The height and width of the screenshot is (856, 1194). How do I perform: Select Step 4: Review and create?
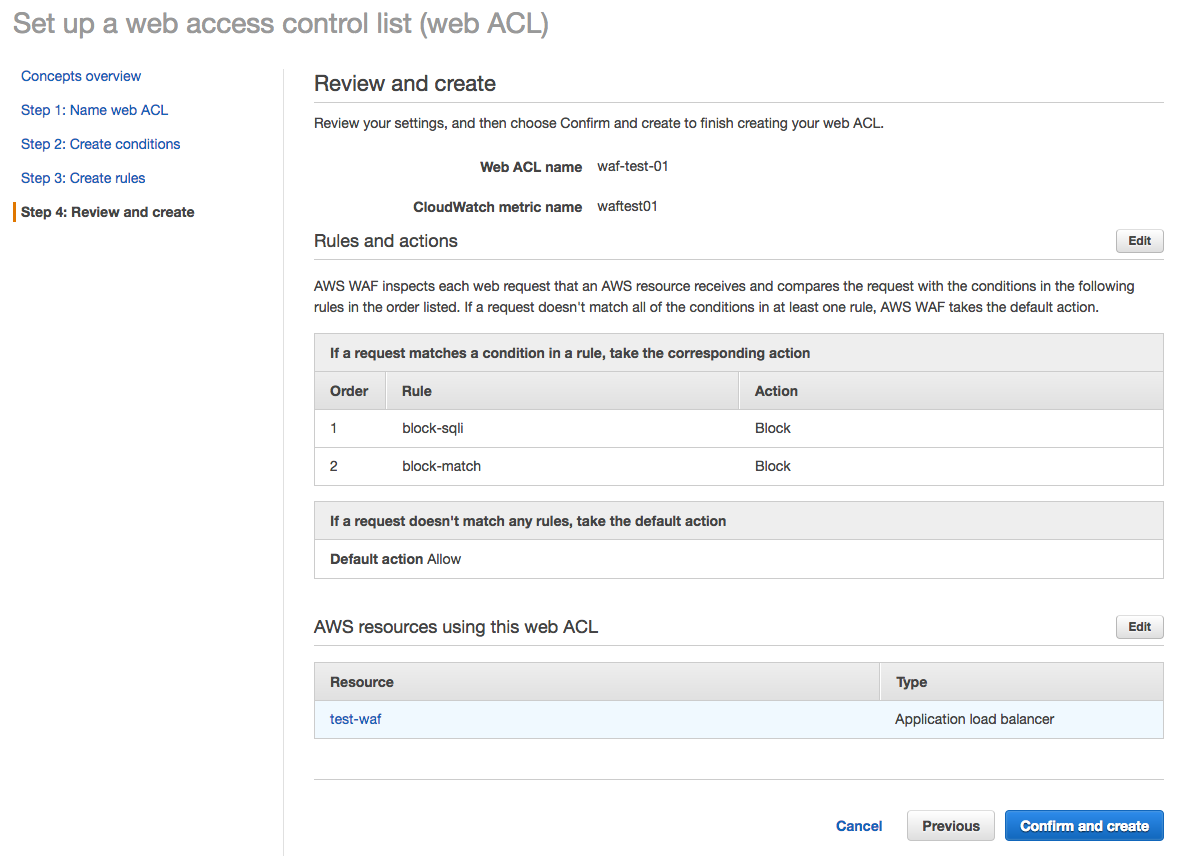coord(106,212)
